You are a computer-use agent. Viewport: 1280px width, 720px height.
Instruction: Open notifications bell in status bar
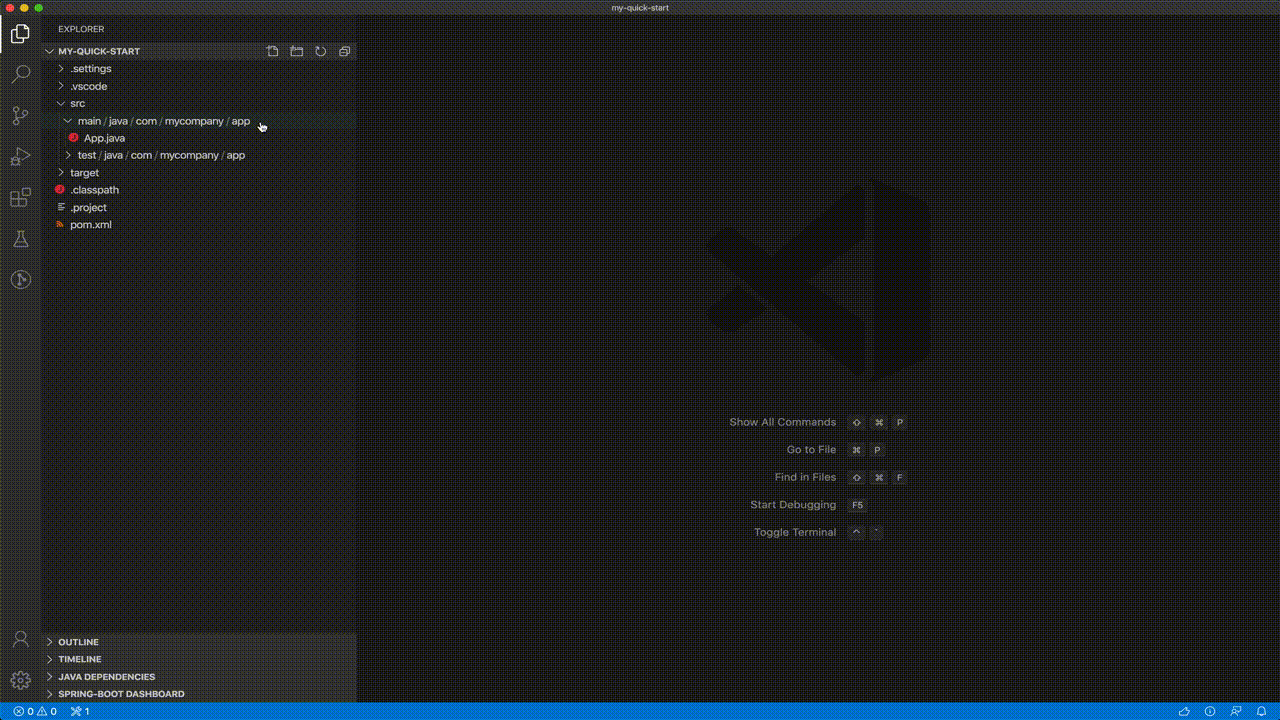pyautogui.click(x=1262, y=711)
